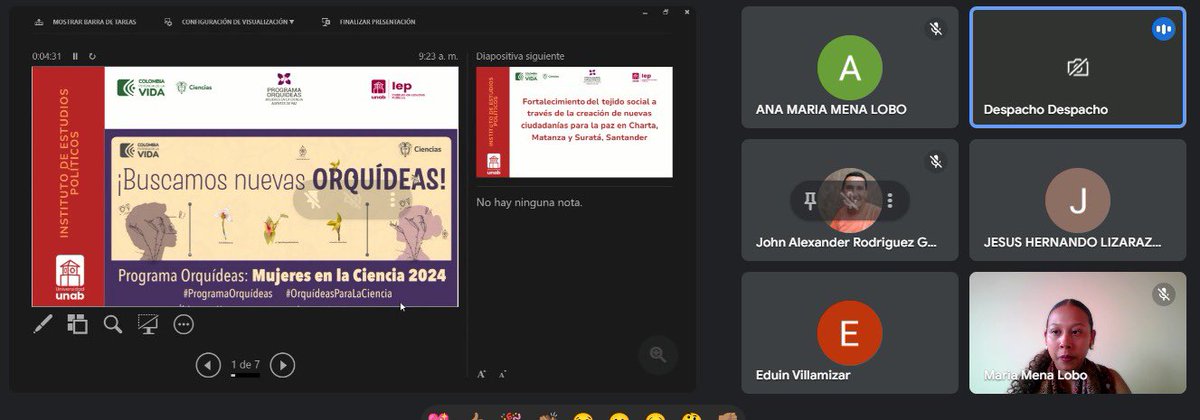Restart the presentation timer
Image resolution: width=1200 pixels, height=420 pixels.
(92, 56)
